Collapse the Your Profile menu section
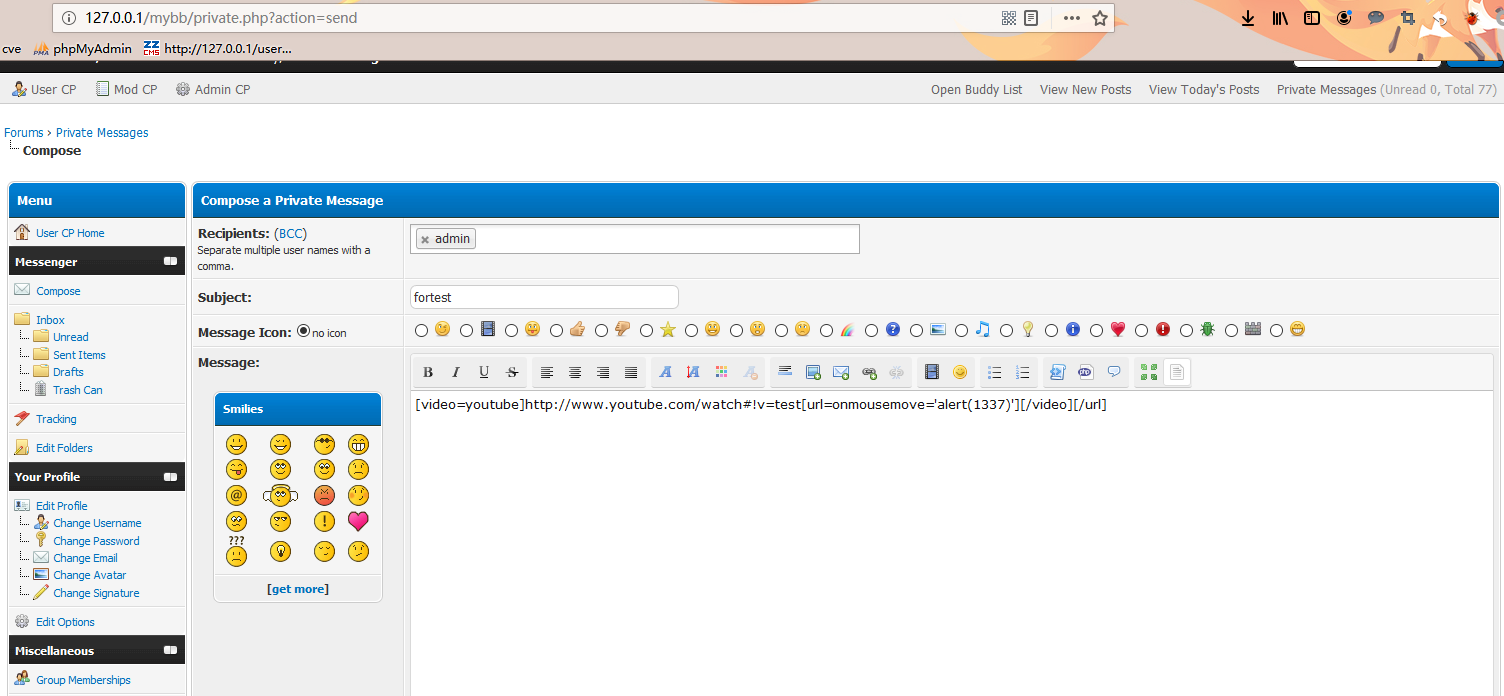Viewport: 1504px width, 696px height. tap(171, 477)
